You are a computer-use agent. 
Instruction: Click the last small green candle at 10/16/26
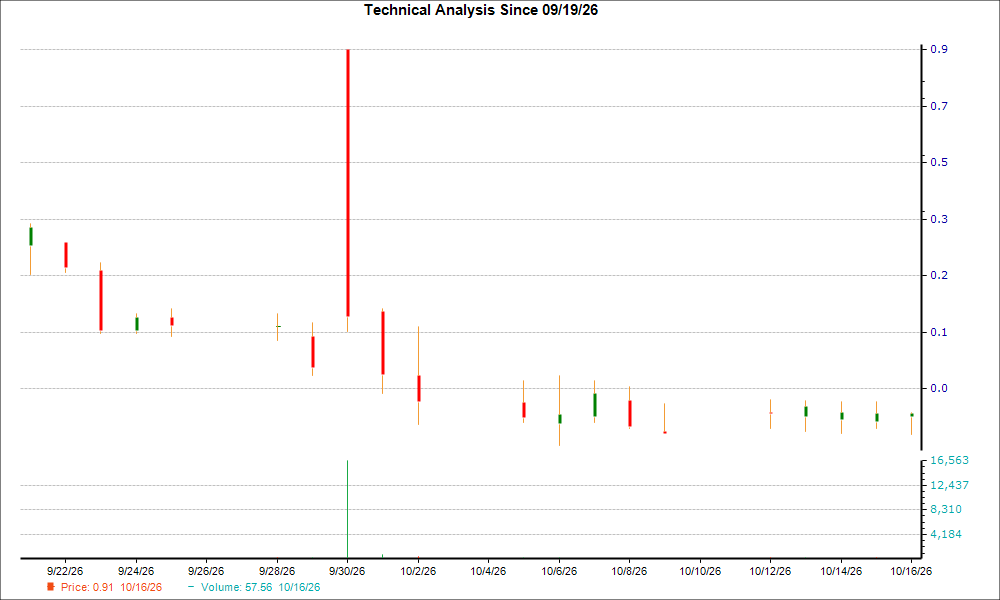point(911,415)
